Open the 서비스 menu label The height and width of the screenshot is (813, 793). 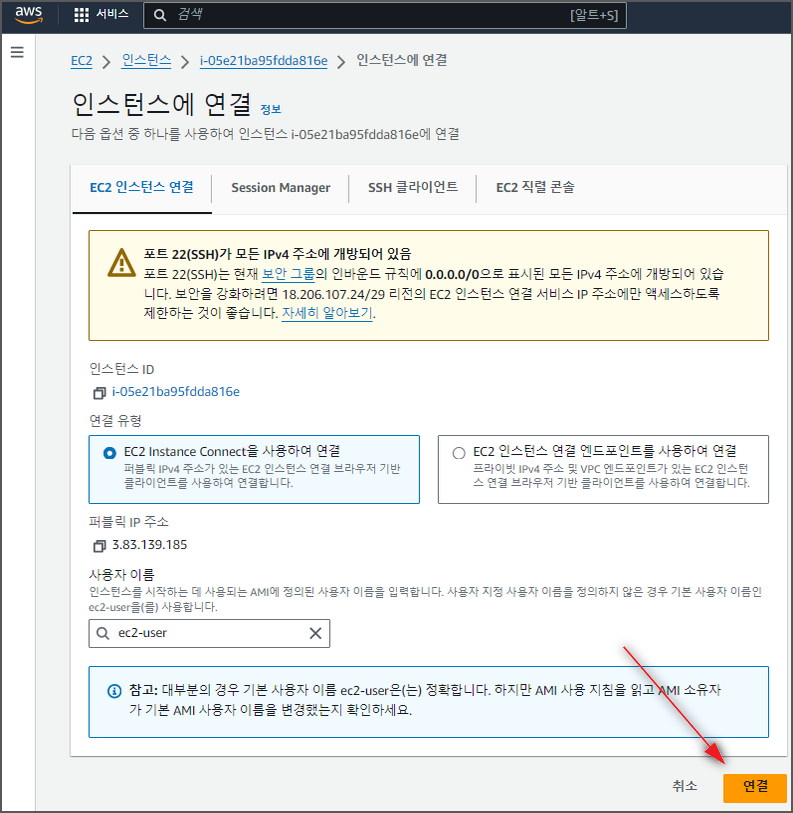(x=112, y=14)
